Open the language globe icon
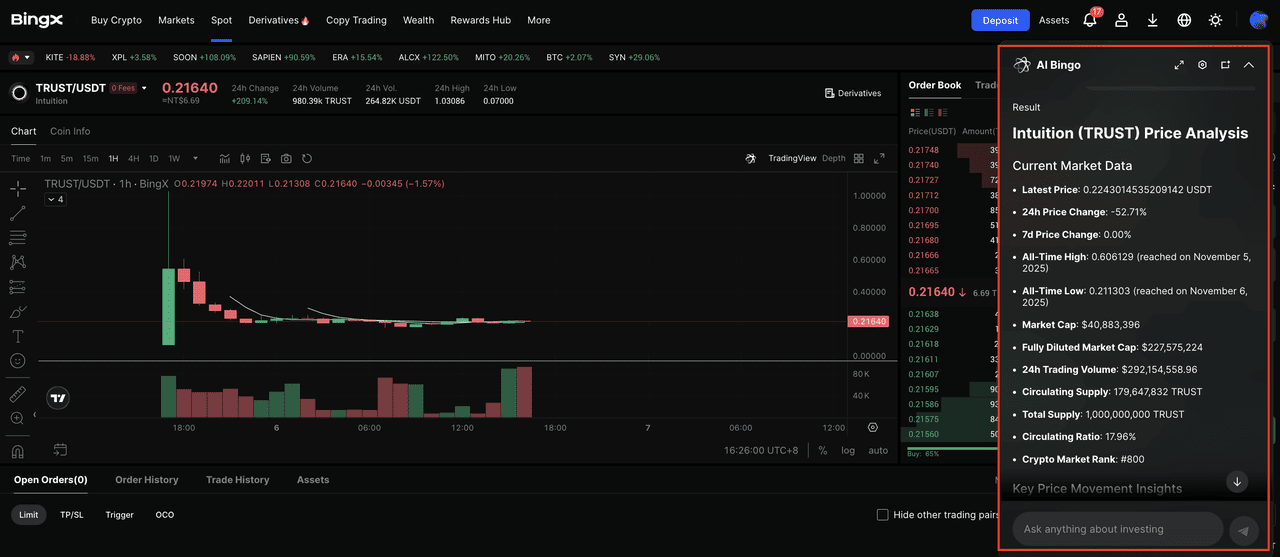 pyautogui.click(x=1184, y=20)
